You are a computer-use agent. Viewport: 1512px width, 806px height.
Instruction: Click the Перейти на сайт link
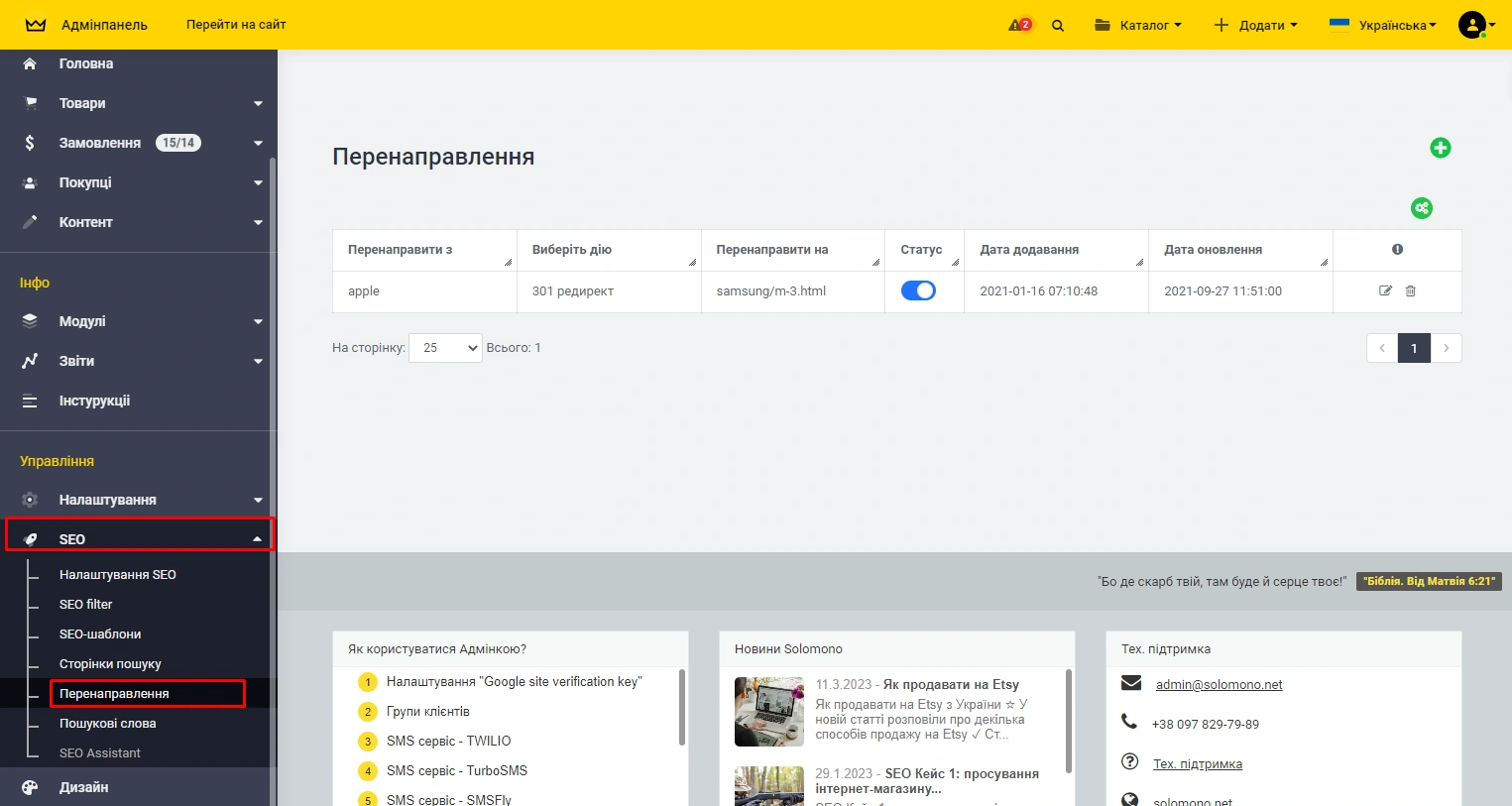pos(236,25)
